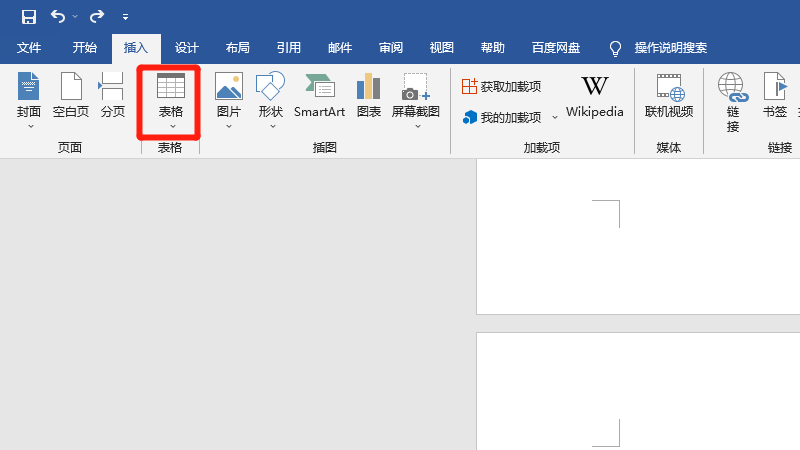Click the Pictures (图片) icon
The image size is (800, 450).
(229, 86)
